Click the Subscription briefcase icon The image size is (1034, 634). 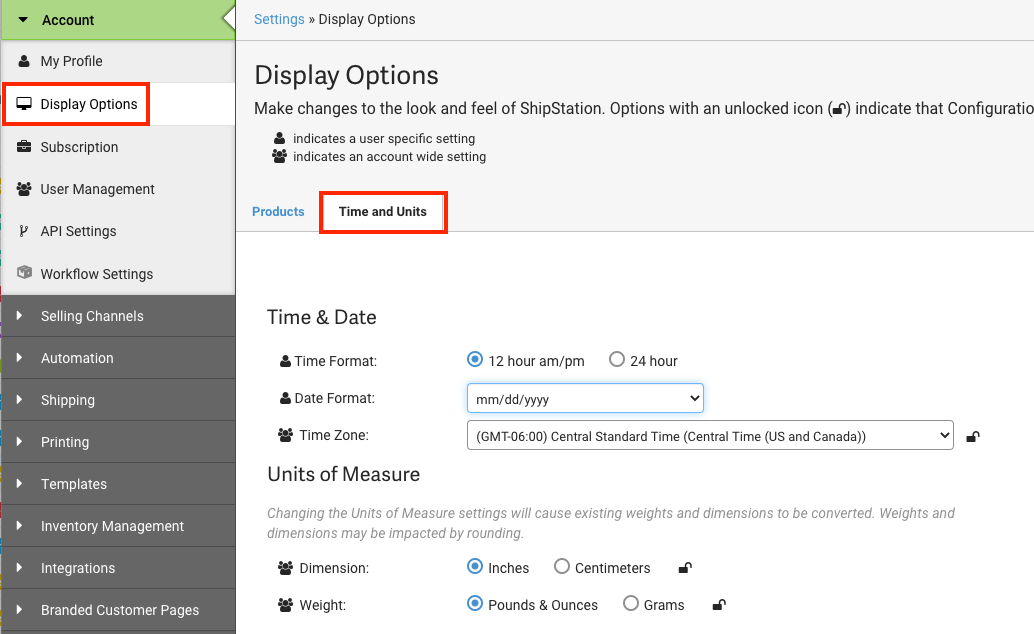pyautogui.click(x=24, y=147)
